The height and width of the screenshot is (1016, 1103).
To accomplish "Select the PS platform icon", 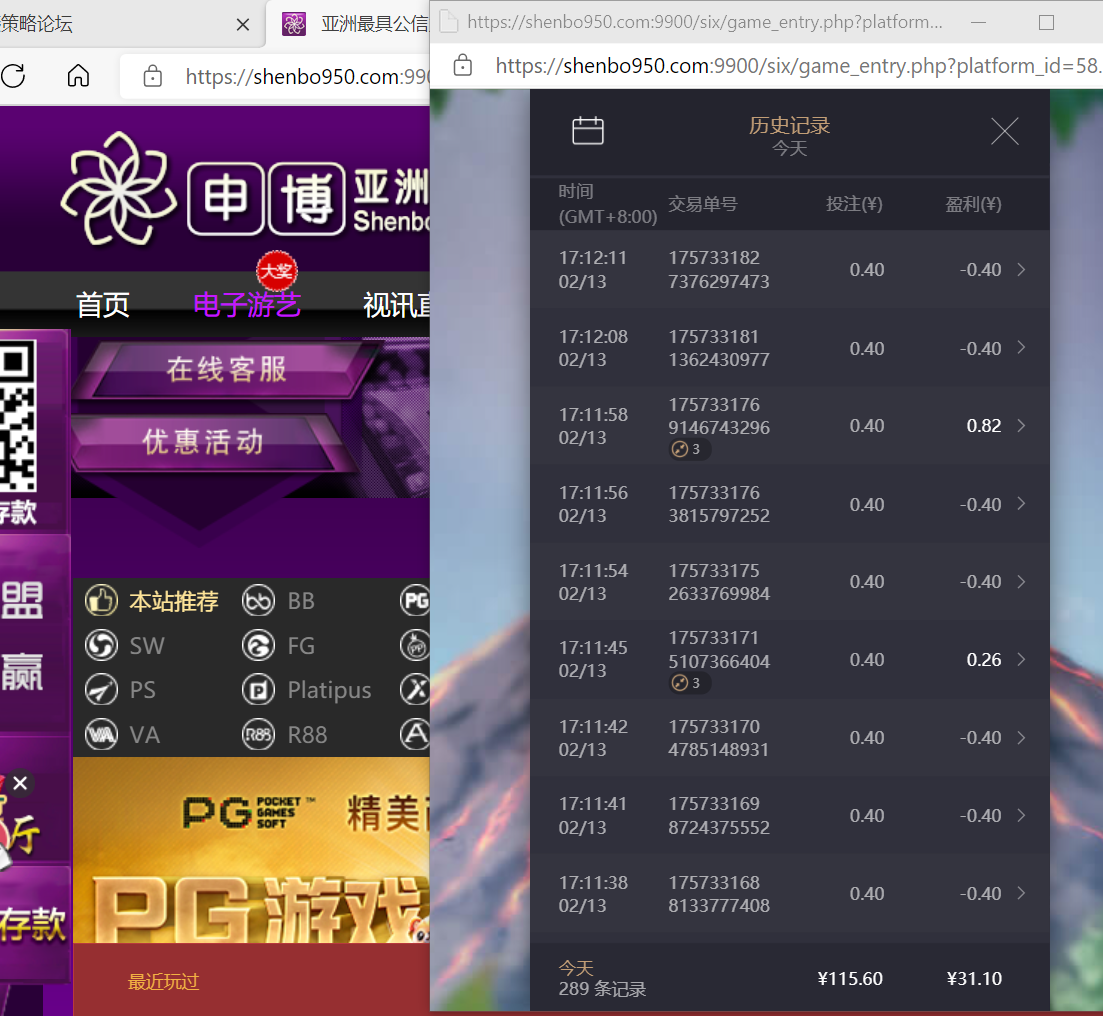I will [101, 690].
